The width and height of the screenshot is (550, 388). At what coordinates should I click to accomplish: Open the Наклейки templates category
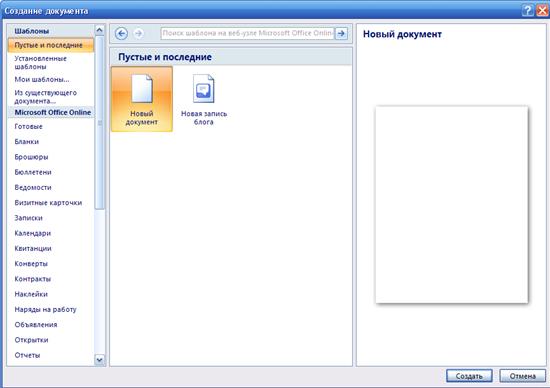31,294
